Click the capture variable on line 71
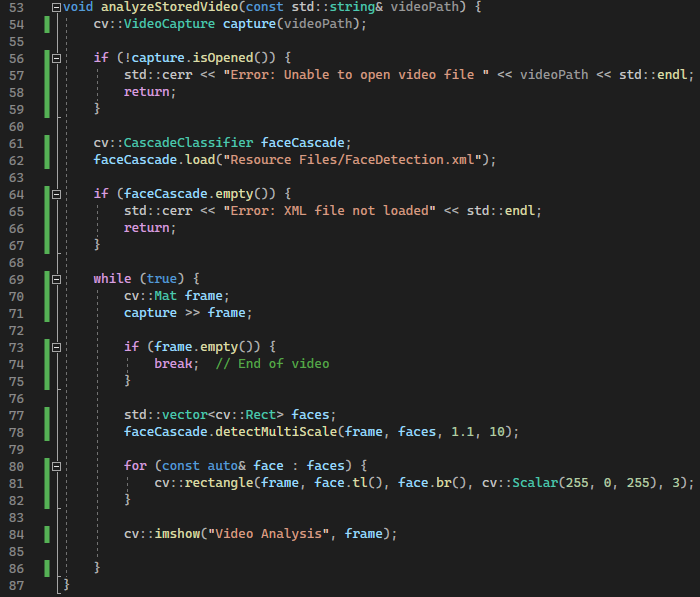Screen dimensions: 700x597 (x=150, y=313)
